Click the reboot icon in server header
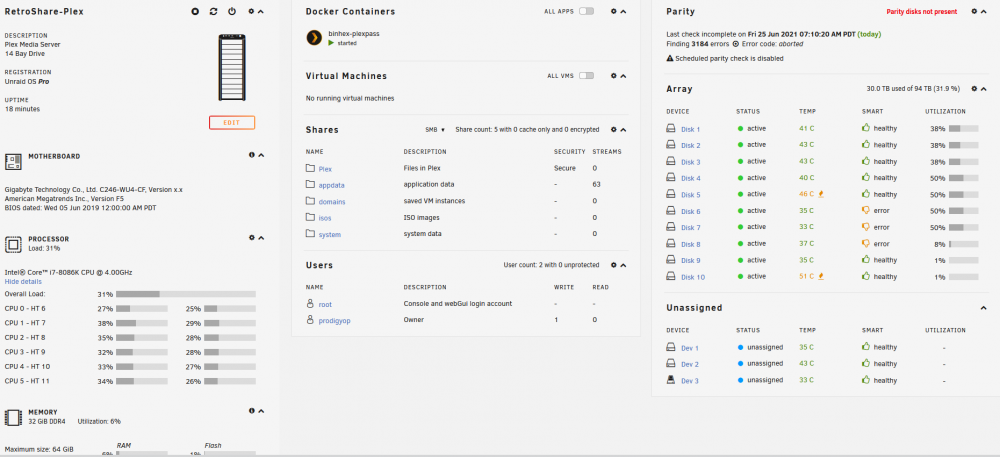This screenshot has width=1000, height=457. coord(214,11)
